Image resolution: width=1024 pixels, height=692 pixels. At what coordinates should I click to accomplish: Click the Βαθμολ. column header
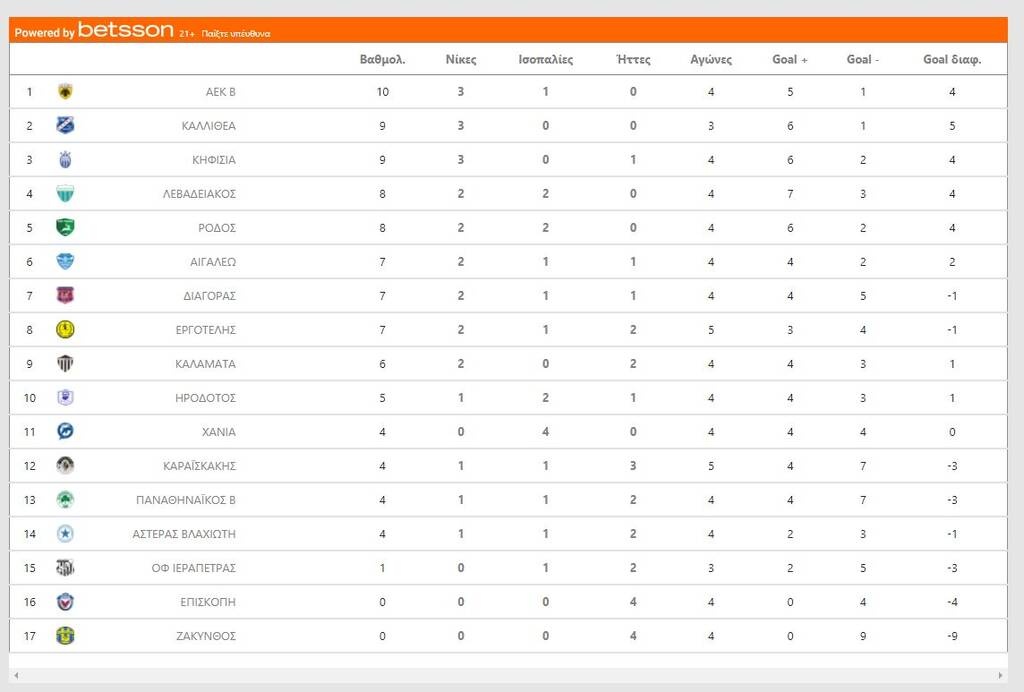[383, 59]
